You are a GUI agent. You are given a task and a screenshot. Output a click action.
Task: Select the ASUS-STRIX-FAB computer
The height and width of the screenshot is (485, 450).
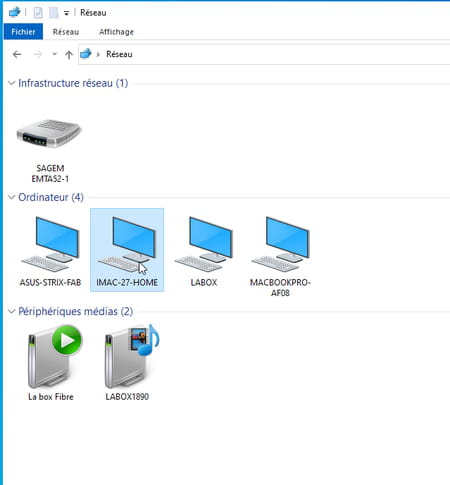tap(50, 251)
